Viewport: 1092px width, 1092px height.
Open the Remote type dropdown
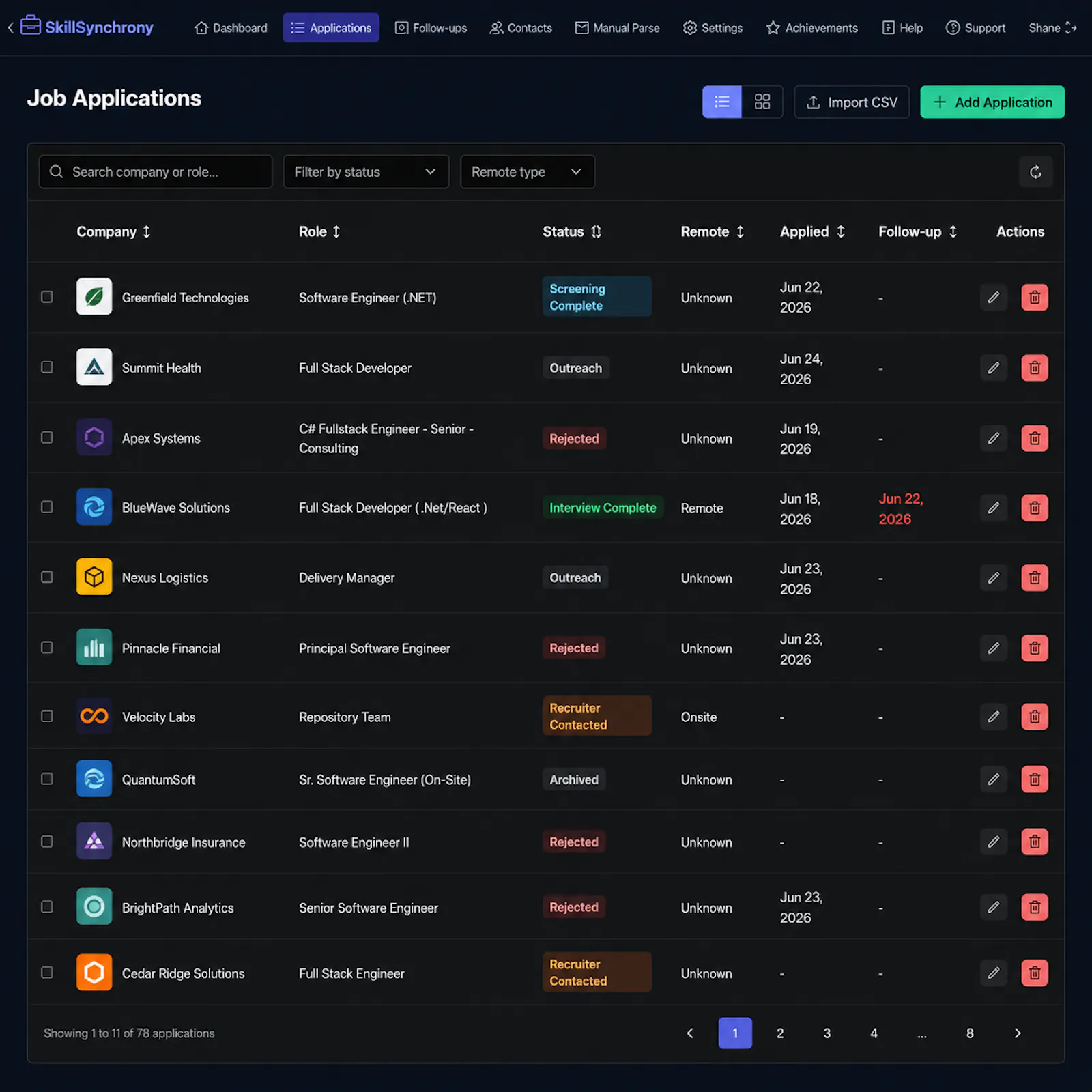coord(528,172)
